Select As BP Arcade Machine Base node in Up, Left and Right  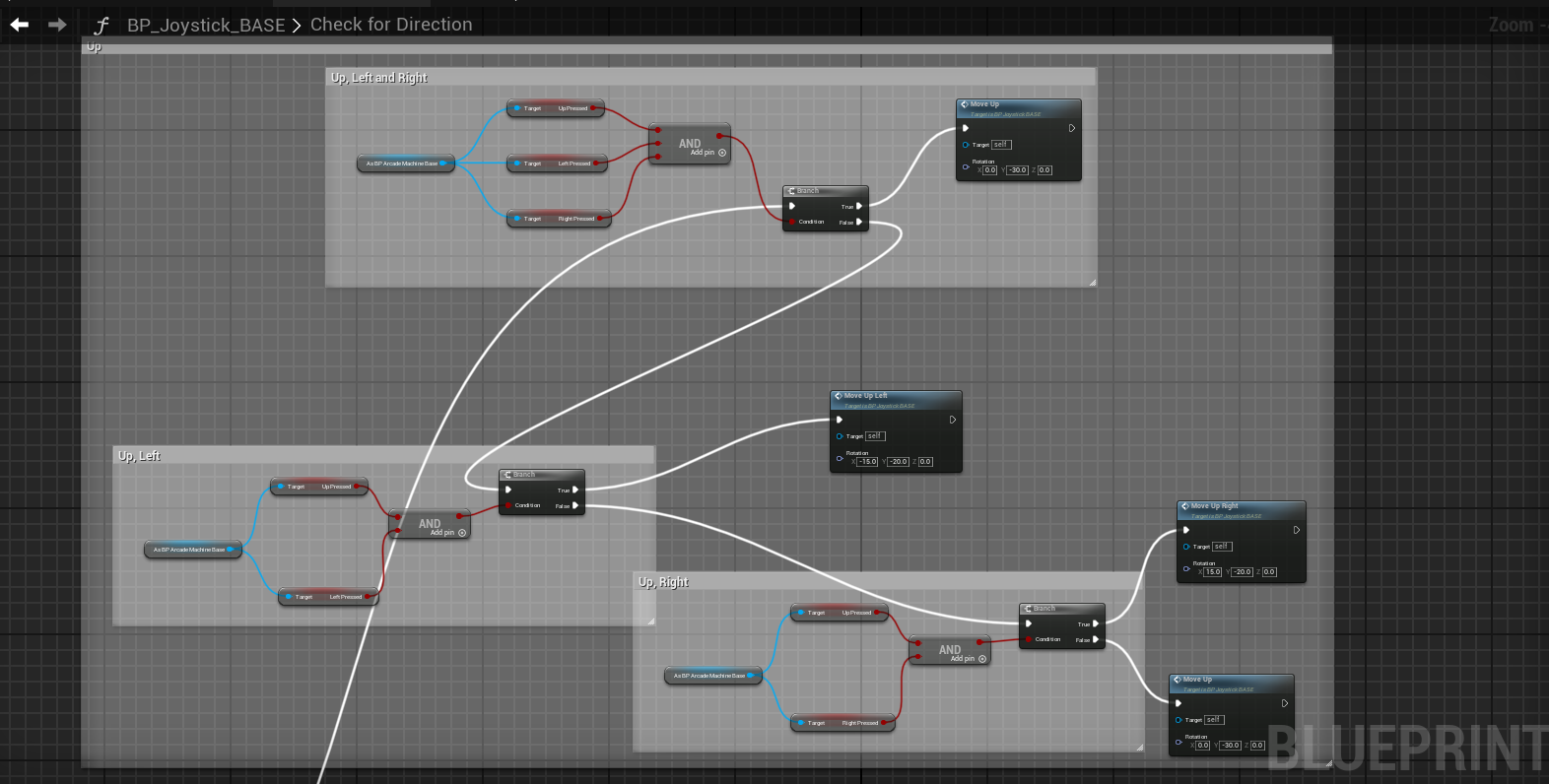point(405,163)
